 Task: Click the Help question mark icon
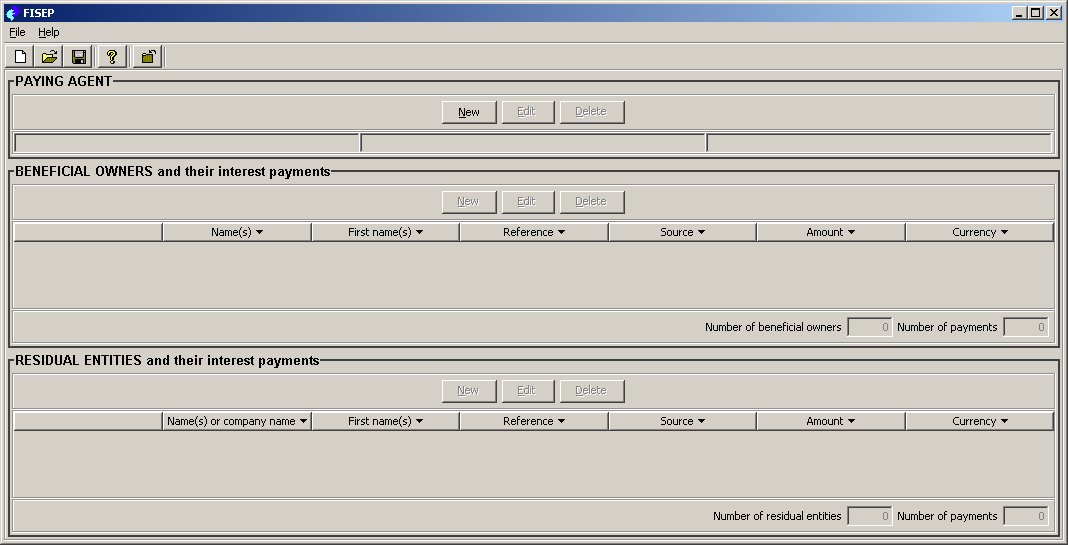112,57
